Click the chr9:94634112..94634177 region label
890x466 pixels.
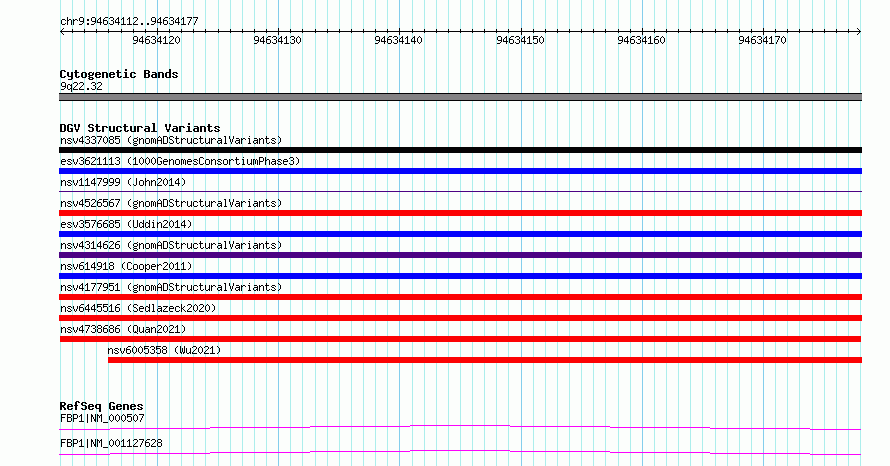pos(129,22)
